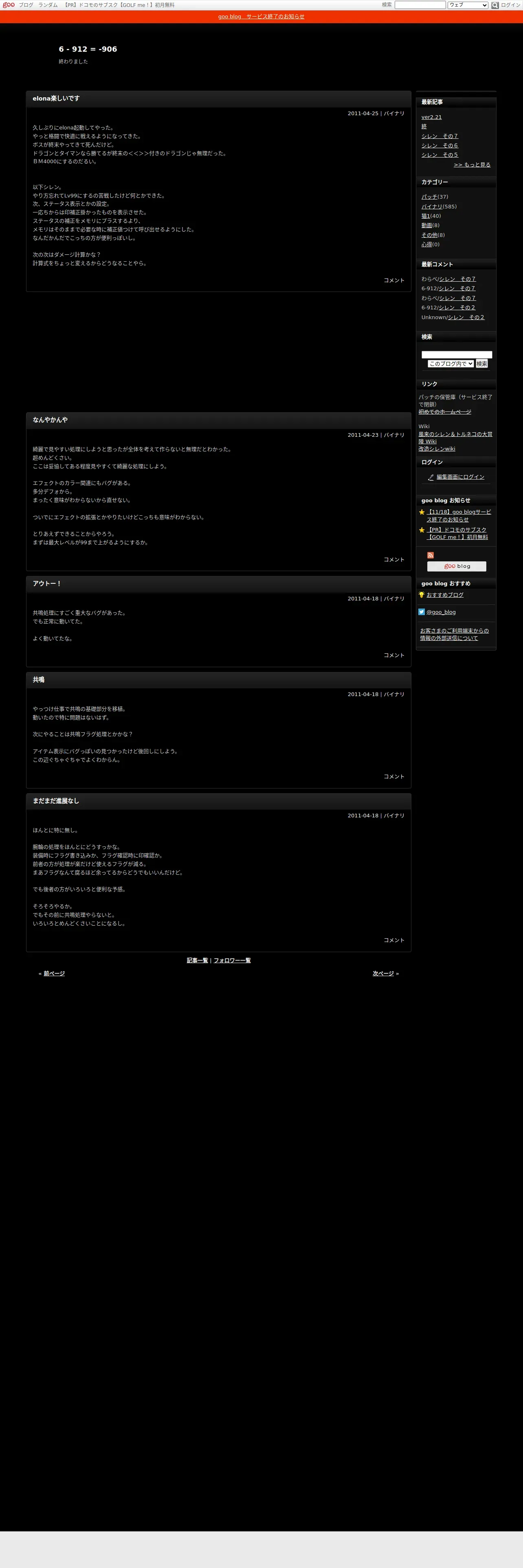The image size is (523, 1568).
Task: Click the goo blog banner badge
Action: click(x=457, y=566)
